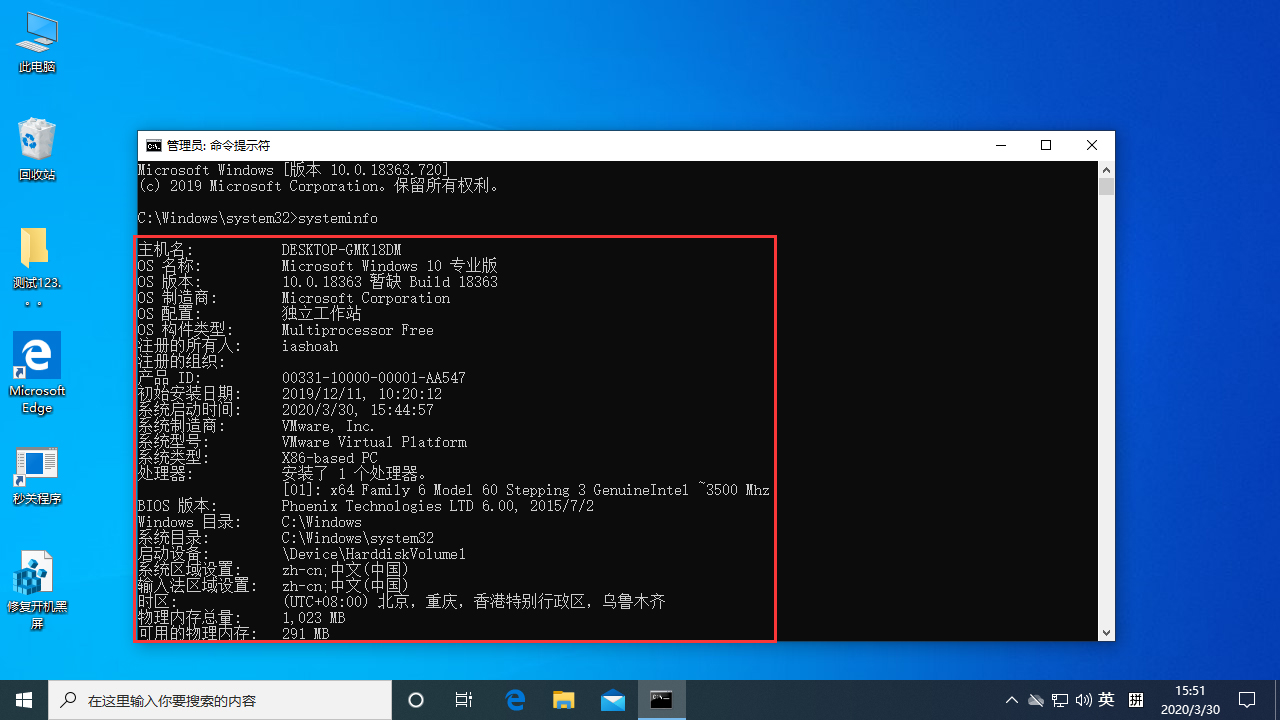Show the touch keyboard from the tray
Screen dimensions: 1280x720
click(1136, 700)
